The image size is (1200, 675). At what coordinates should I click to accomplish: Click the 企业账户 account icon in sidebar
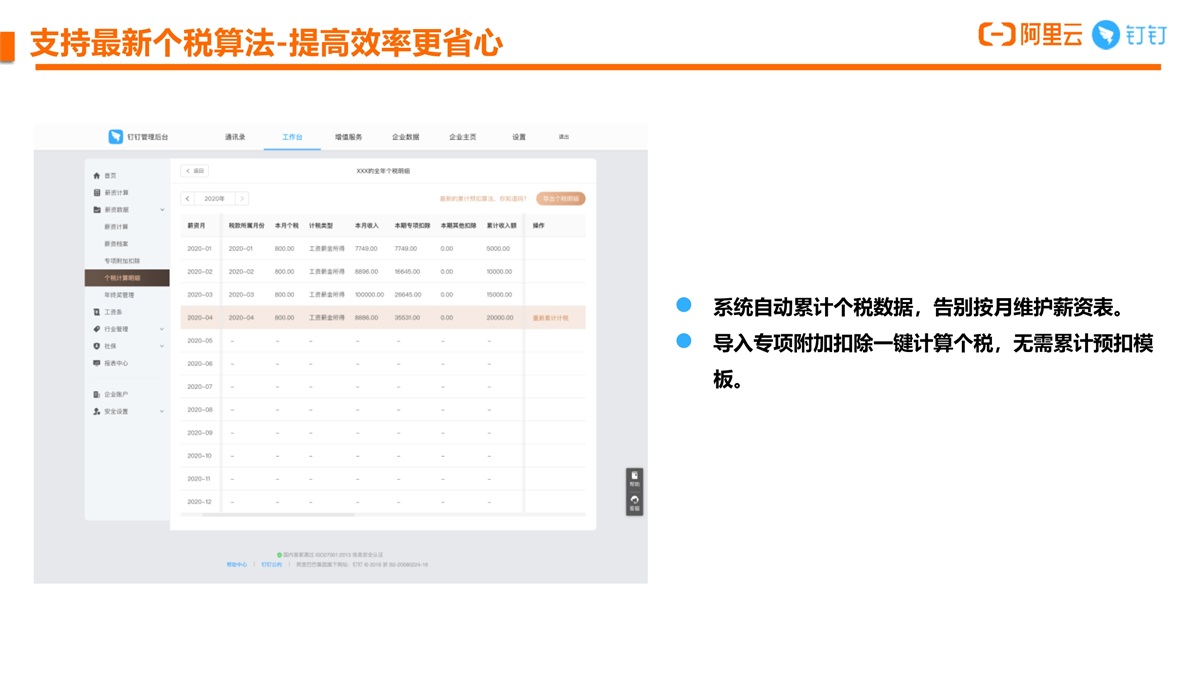tap(97, 394)
